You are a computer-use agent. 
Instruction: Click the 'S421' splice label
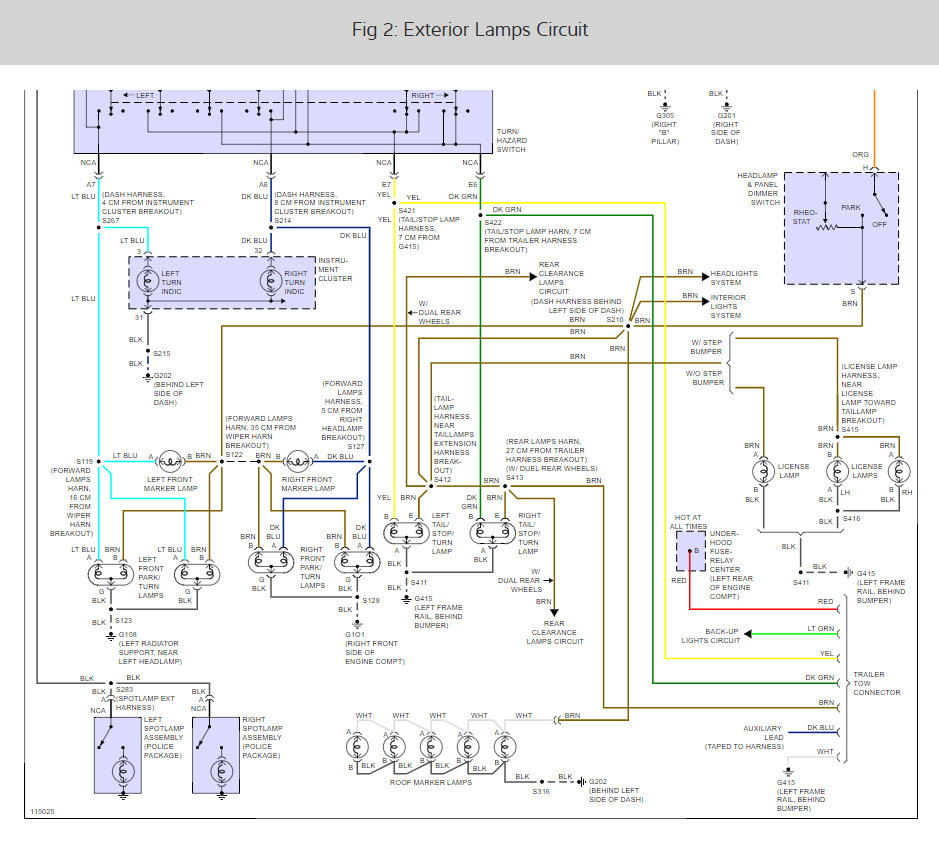(x=407, y=211)
